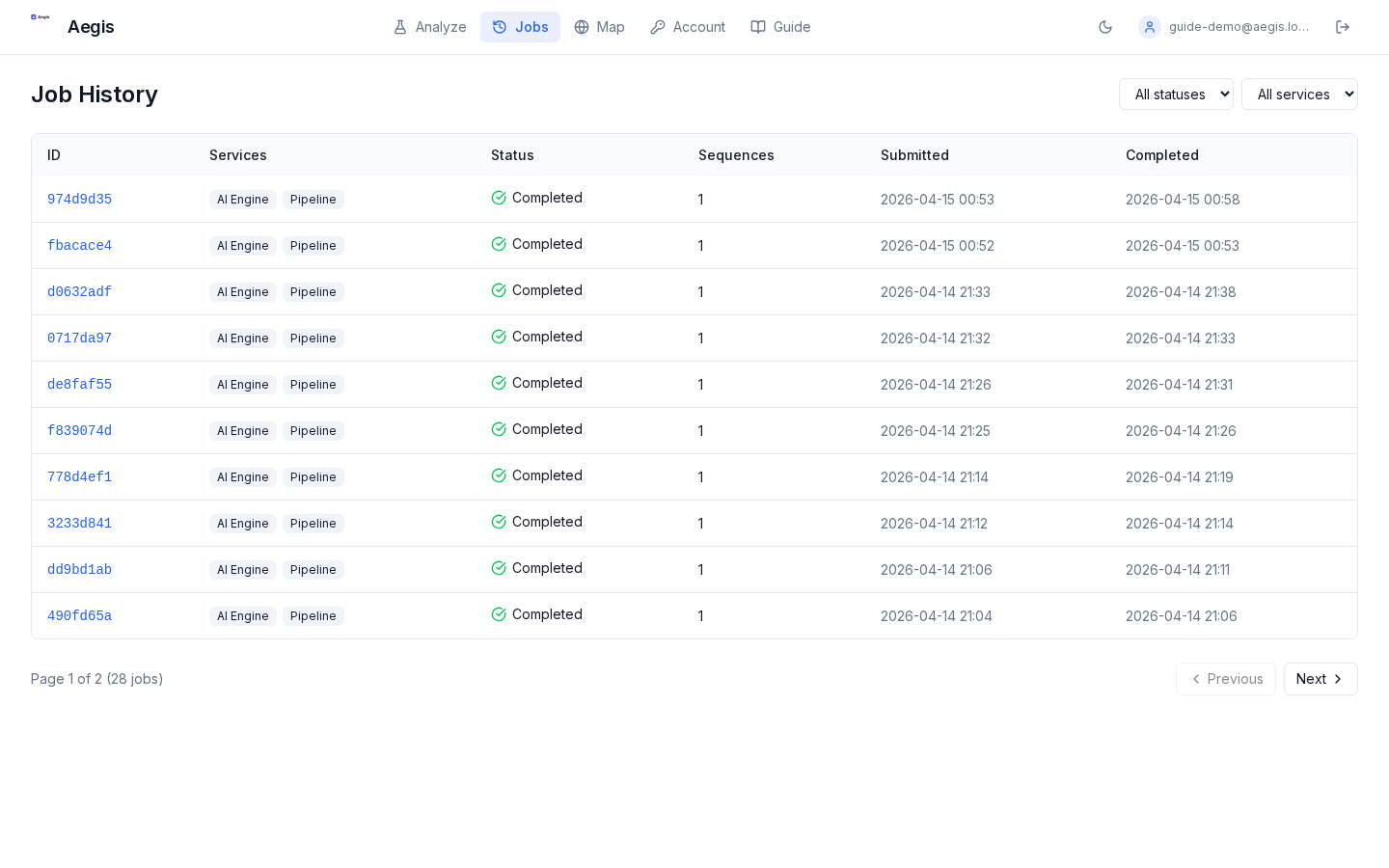Click the book icon next to Guide
Image resolution: width=1389 pixels, height=868 pixels.
pos(758,27)
